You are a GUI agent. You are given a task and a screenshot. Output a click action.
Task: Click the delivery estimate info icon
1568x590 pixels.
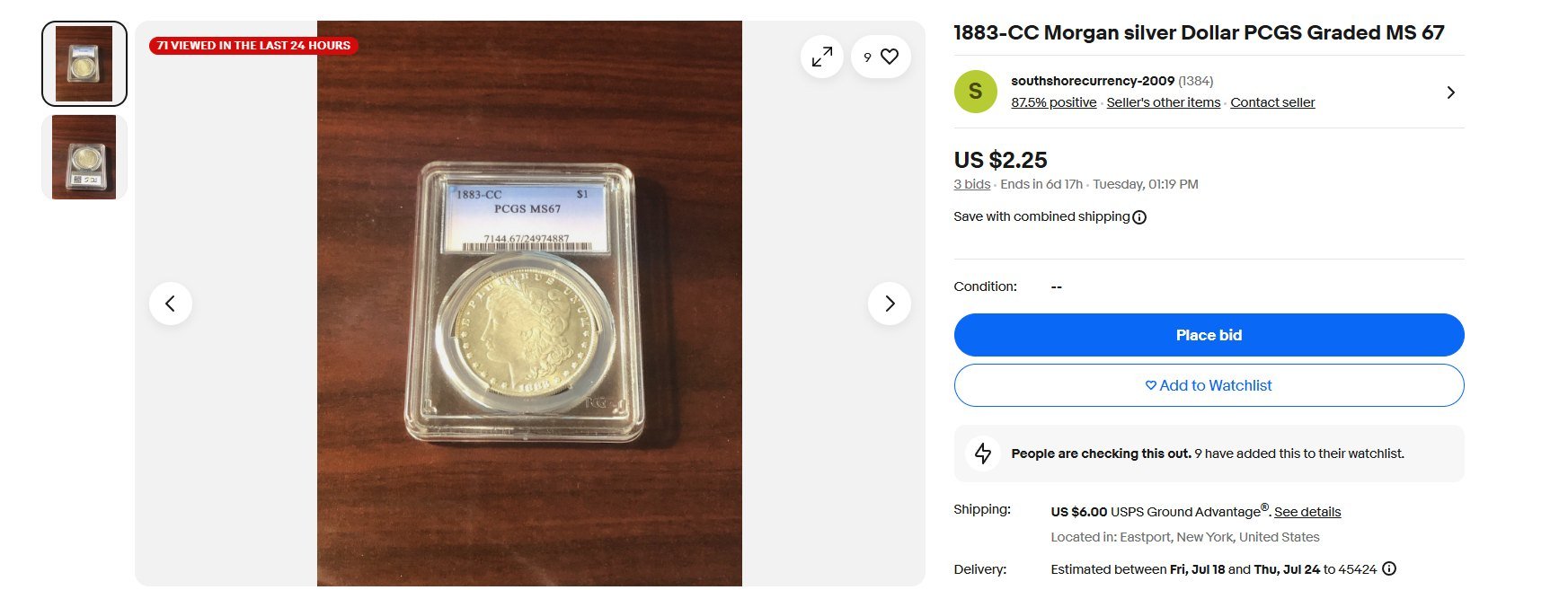point(1389,568)
